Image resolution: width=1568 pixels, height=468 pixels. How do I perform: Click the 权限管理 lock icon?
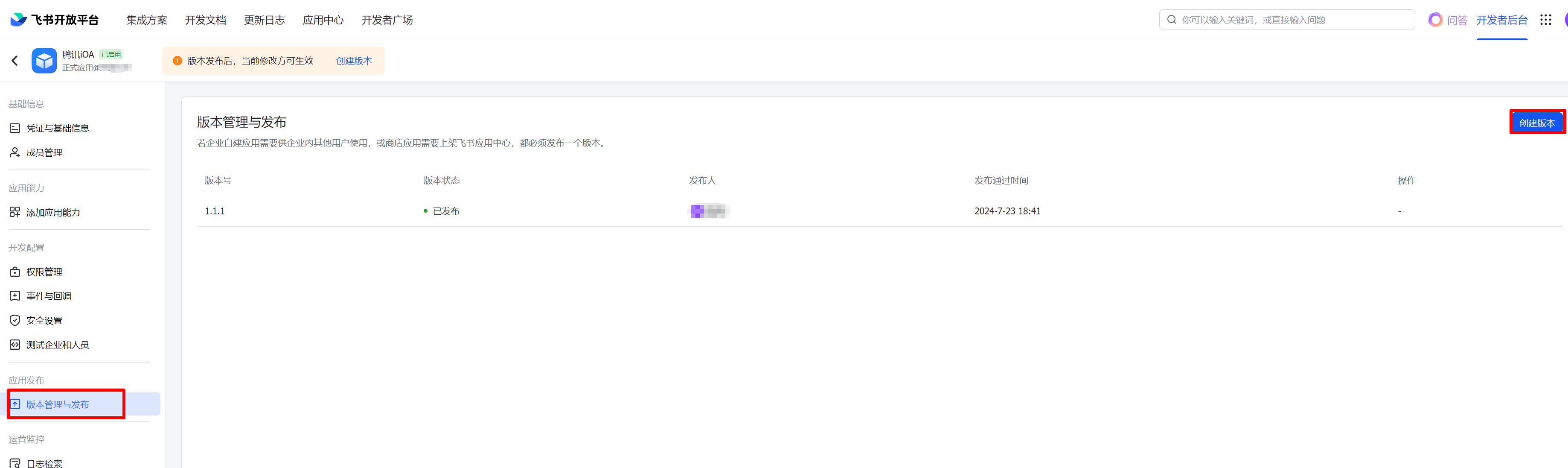point(15,272)
